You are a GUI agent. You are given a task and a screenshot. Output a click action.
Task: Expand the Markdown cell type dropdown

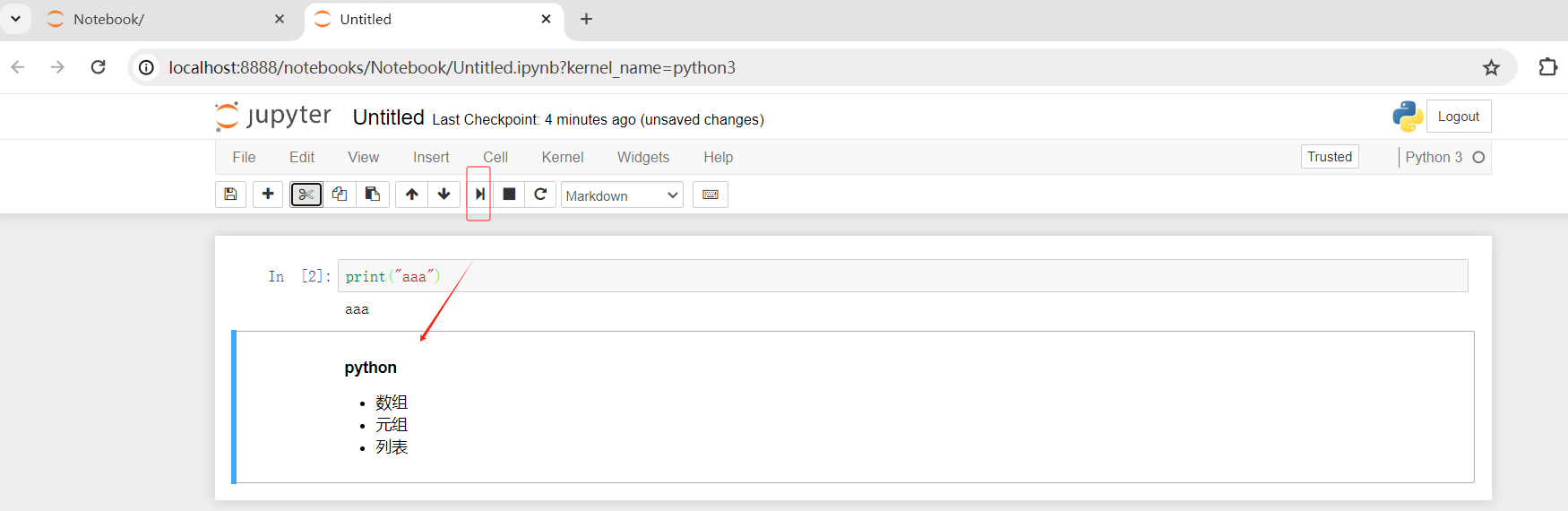622,195
